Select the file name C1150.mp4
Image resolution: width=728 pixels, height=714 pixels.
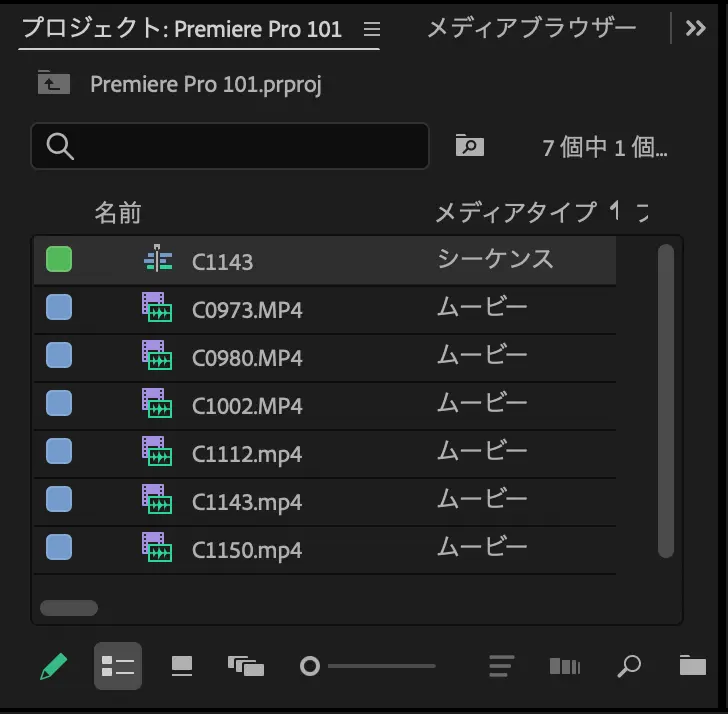click(247, 551)
